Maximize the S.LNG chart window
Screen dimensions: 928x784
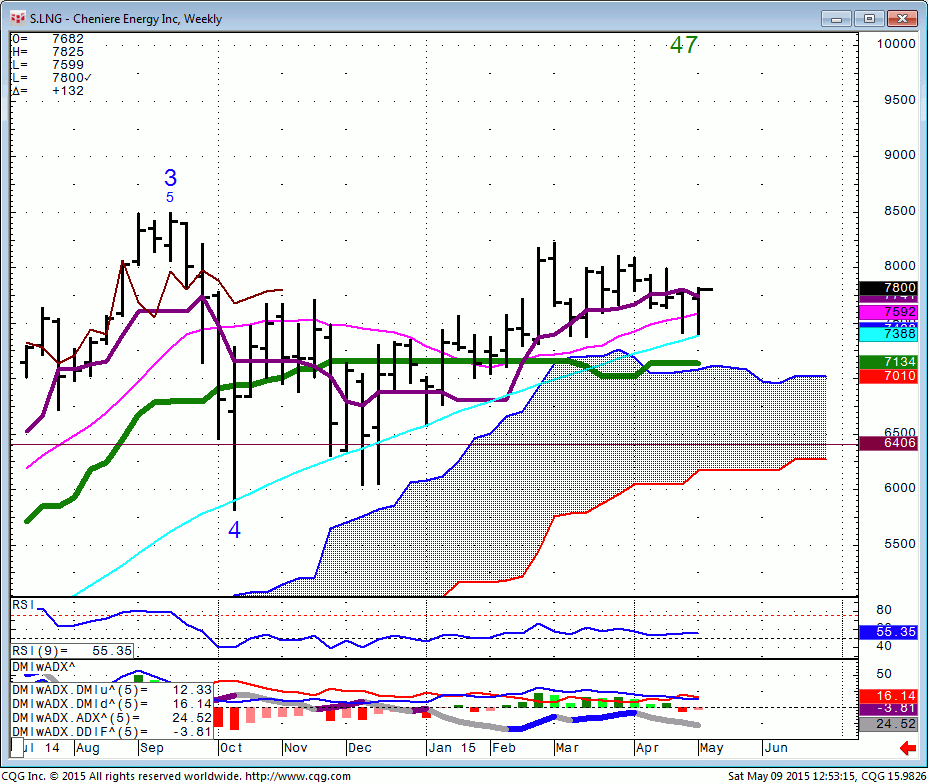pyautogui.click(x=869, y=19)
